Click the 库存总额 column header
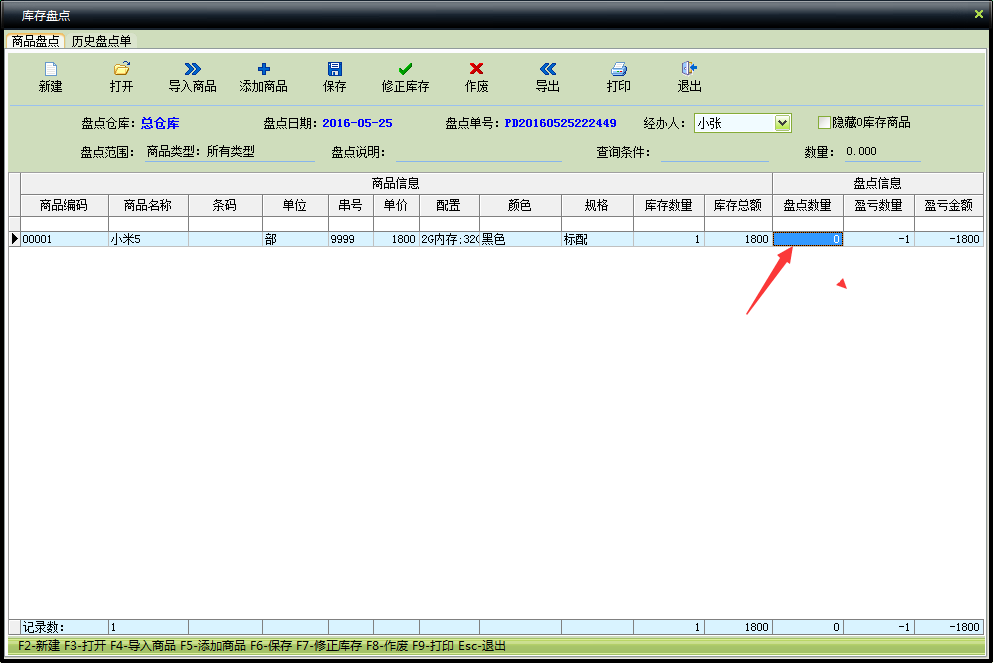The height and width of the screenshot is (663, 993). pos(738,205)
